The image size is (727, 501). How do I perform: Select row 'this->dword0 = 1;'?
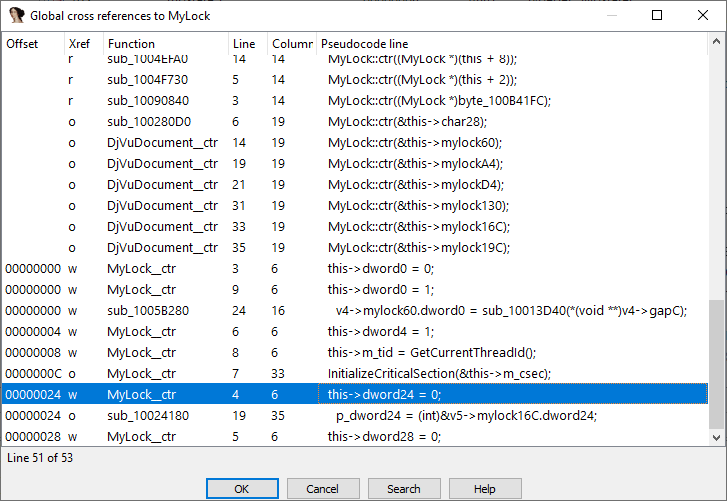tap(355, 290)
